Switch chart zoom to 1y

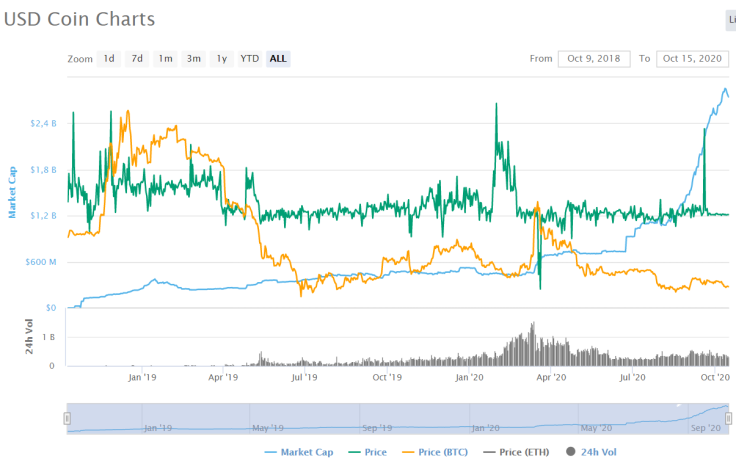[222, 59]
